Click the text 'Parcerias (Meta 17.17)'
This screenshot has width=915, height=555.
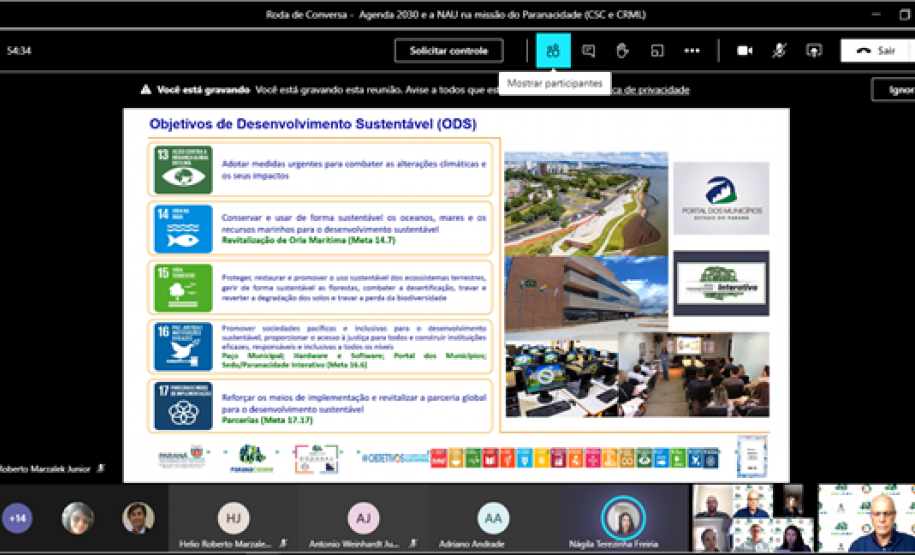[x=267, y=420]
